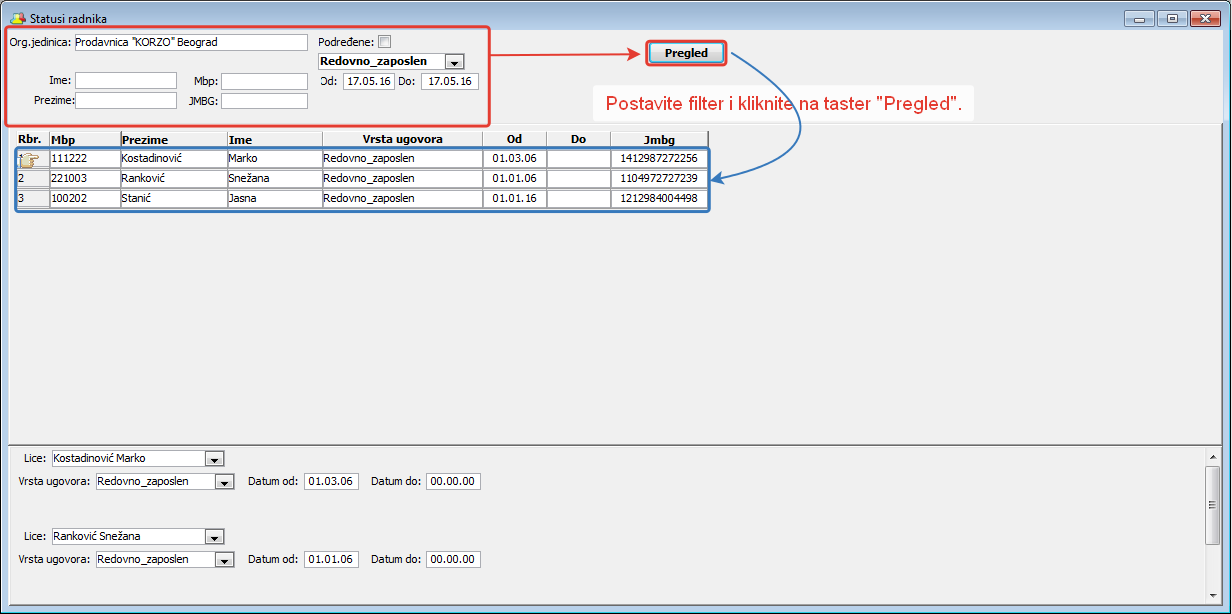
Task: Click the JMBG filter input field
Action: tap(264, 101)
